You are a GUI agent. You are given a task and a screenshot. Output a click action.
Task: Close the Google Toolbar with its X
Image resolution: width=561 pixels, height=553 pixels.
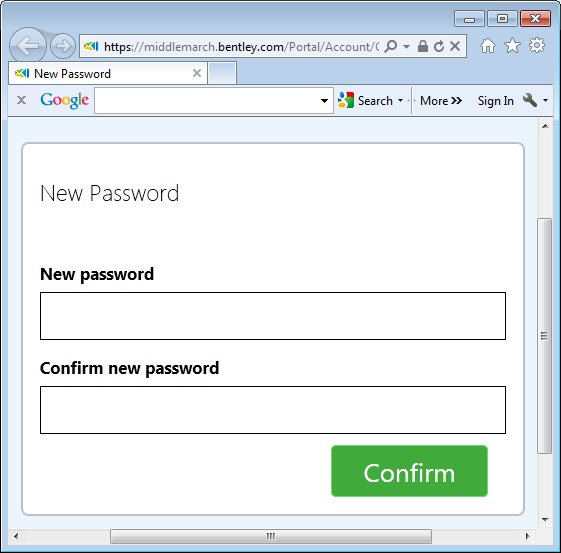pyautogui.click(x=21, y=100)
